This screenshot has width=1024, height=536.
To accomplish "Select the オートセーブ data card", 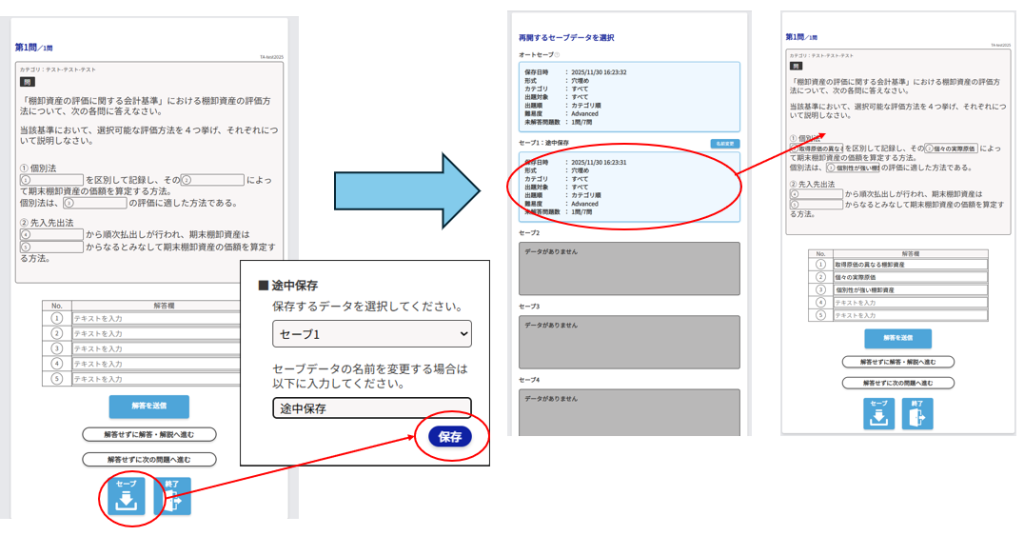I will [x=629, y=95].
